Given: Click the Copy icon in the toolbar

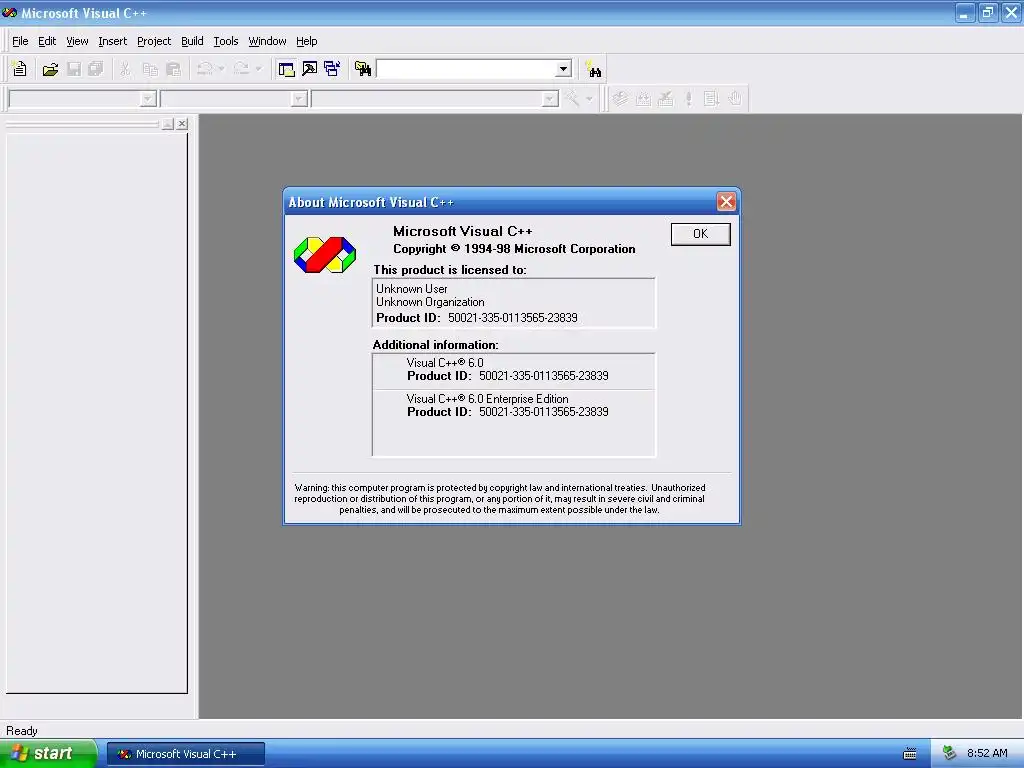Looking at the screenshot, I should [x=150, y=69].
